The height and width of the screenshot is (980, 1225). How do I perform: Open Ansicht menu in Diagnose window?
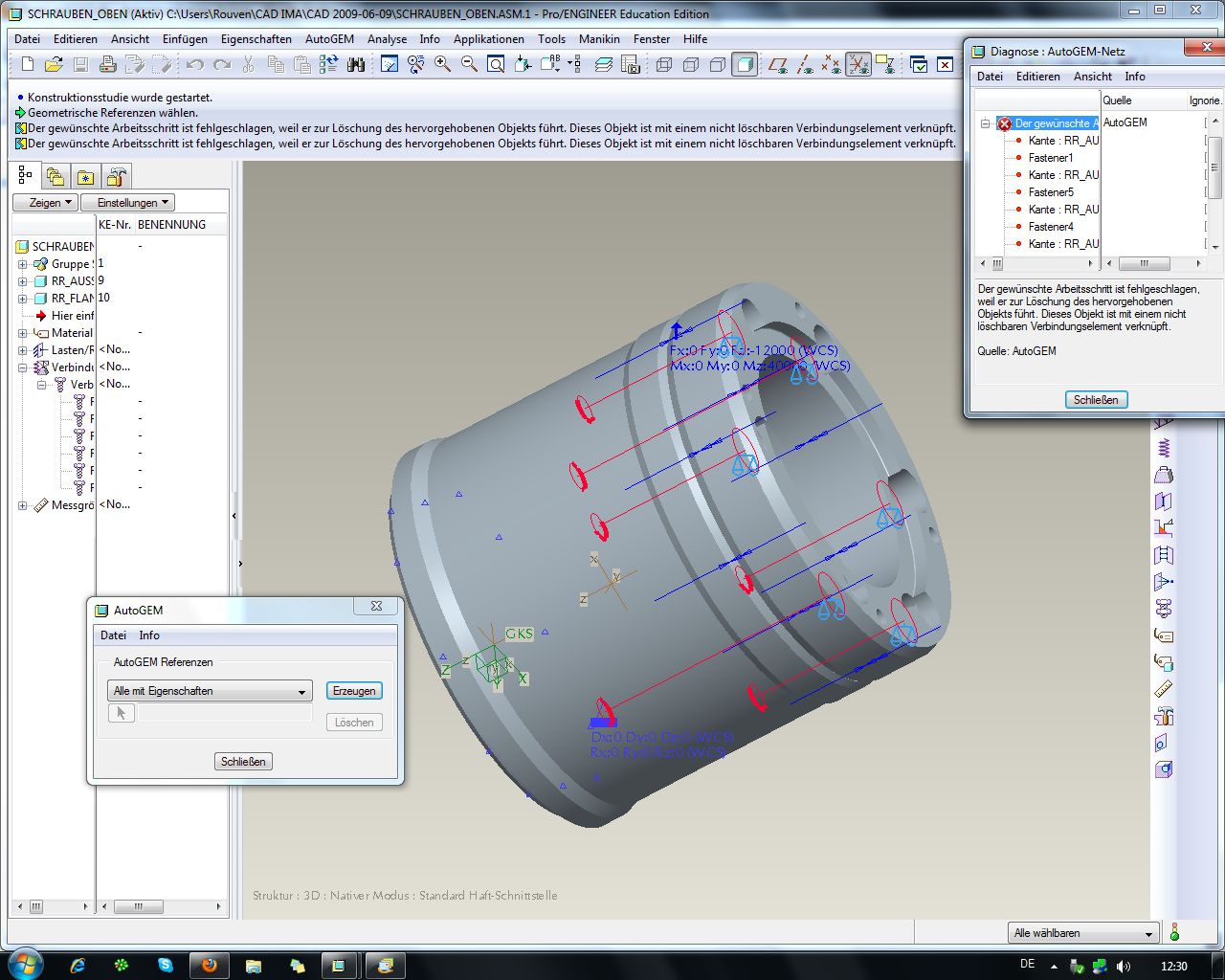[1093, 77]
